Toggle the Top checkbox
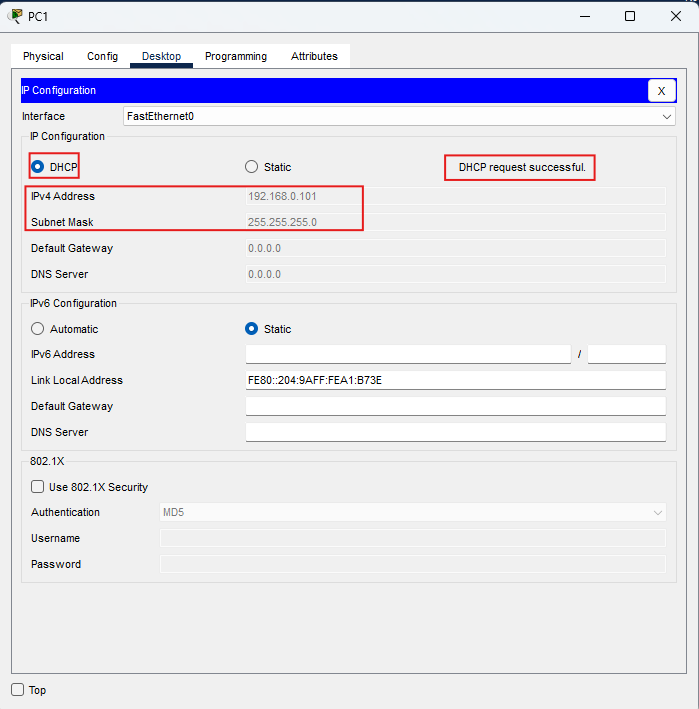The height and width of the screenshot is (709, 699). click(x=18, y=690)
